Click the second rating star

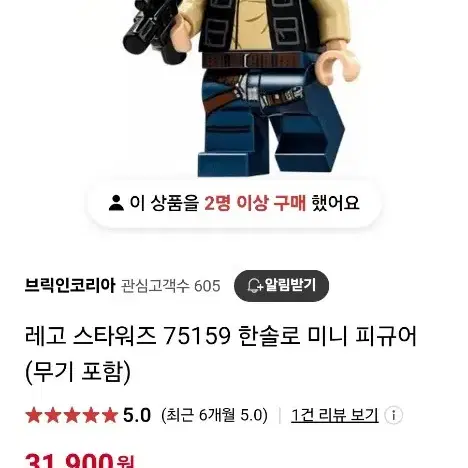point(53,416)
